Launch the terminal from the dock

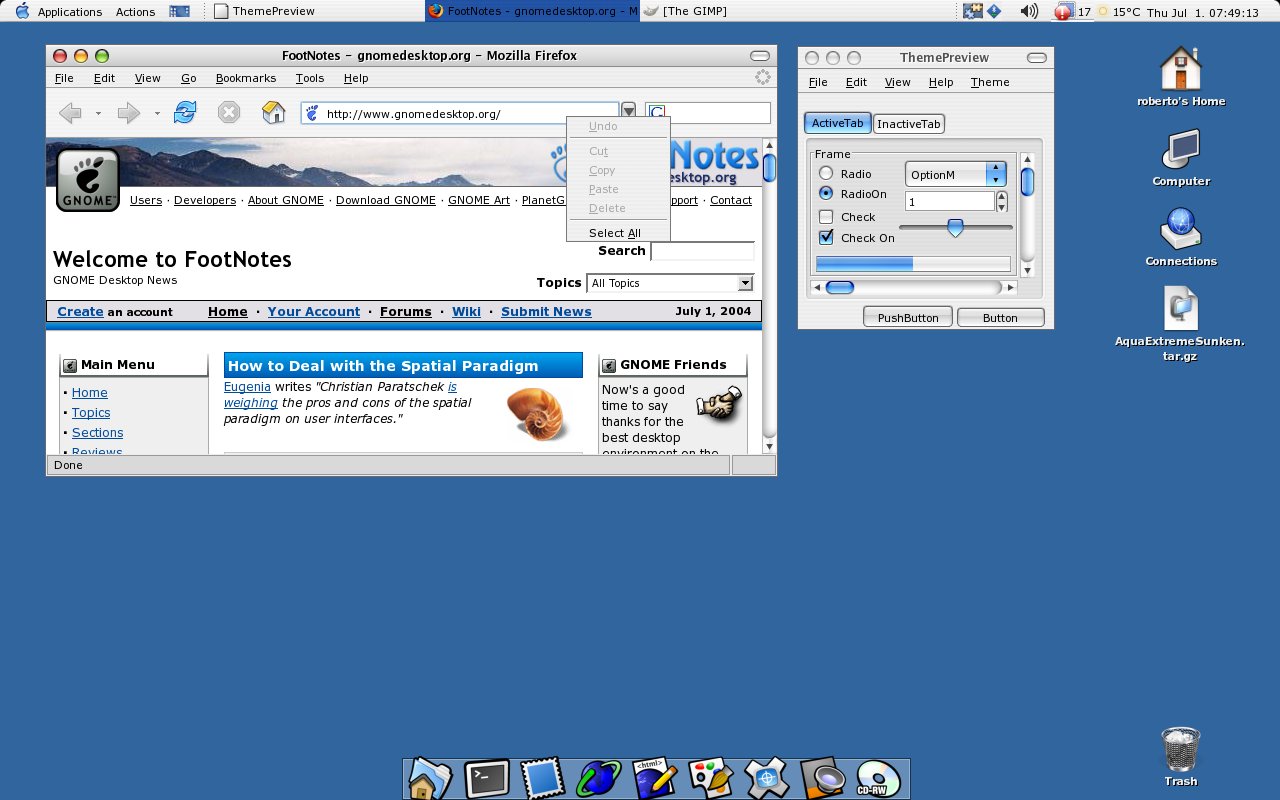coord(487,779)
